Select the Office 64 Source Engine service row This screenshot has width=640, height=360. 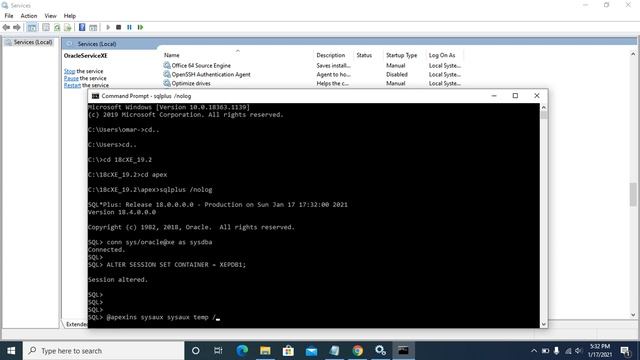click(x=313, y=65)
